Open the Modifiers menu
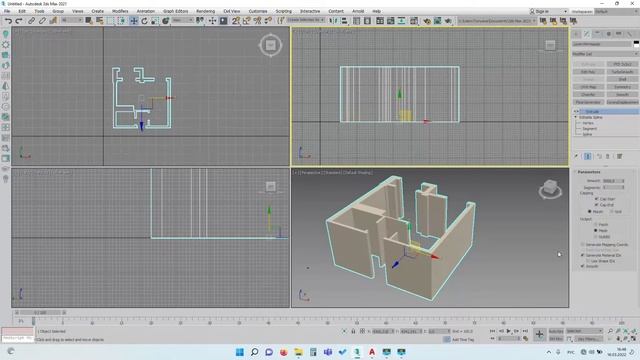This screenshot has width=640, height=360. pyautogui.click(x=120, y=11)
